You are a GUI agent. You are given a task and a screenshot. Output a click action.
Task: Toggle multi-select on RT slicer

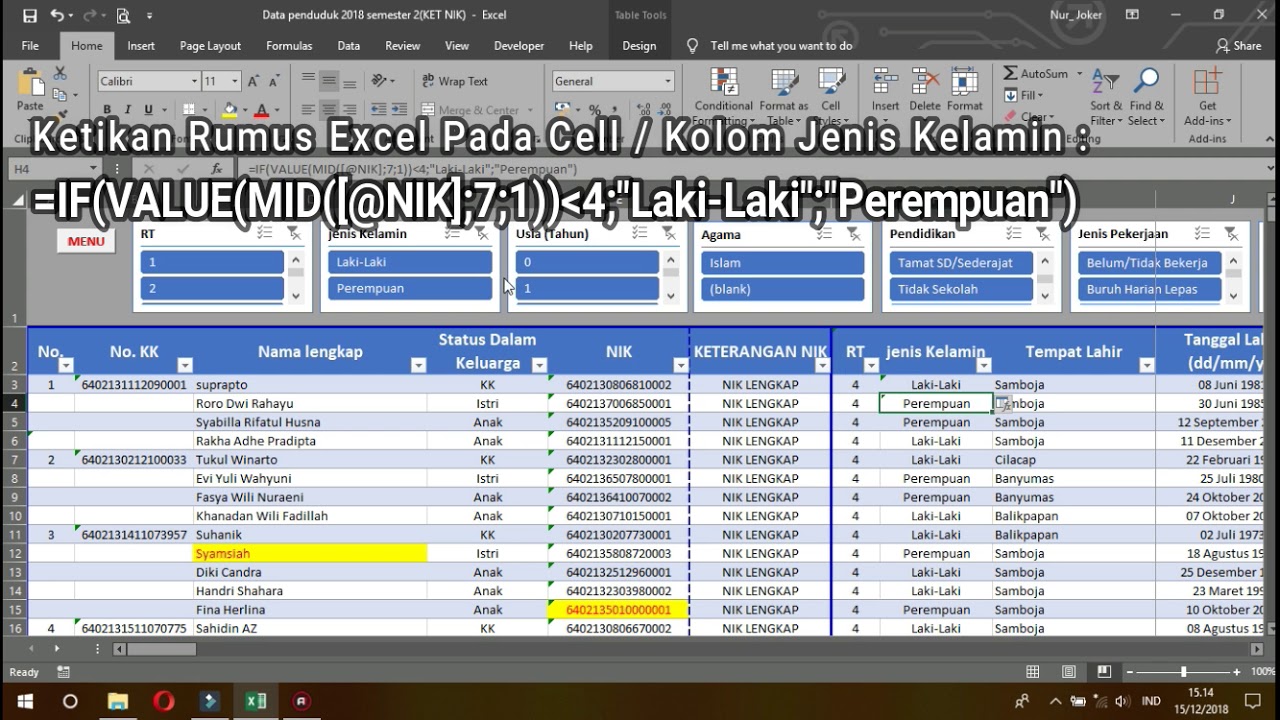click(x=265, y=233)
